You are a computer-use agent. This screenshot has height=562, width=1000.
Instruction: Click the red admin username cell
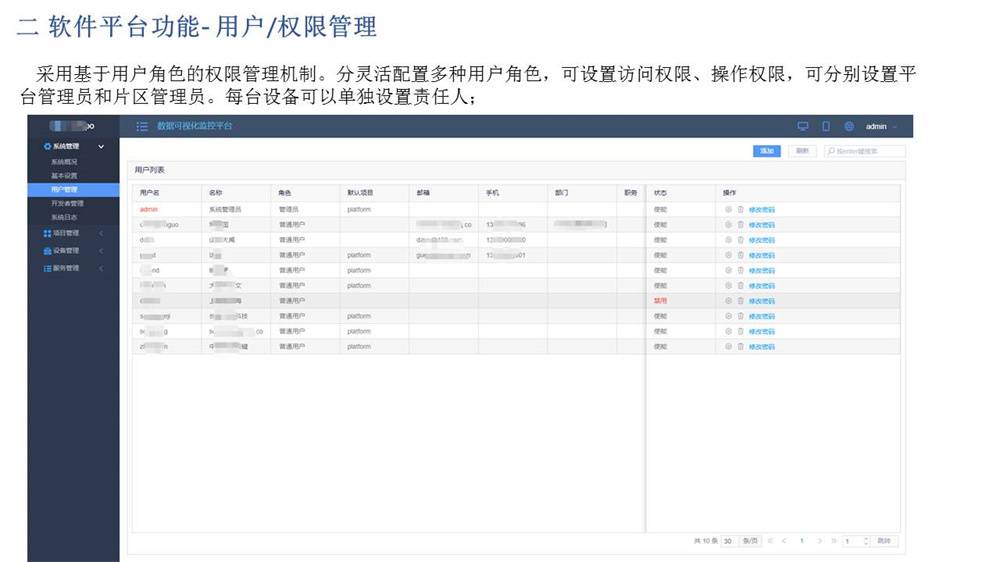(x=149, y=209)
